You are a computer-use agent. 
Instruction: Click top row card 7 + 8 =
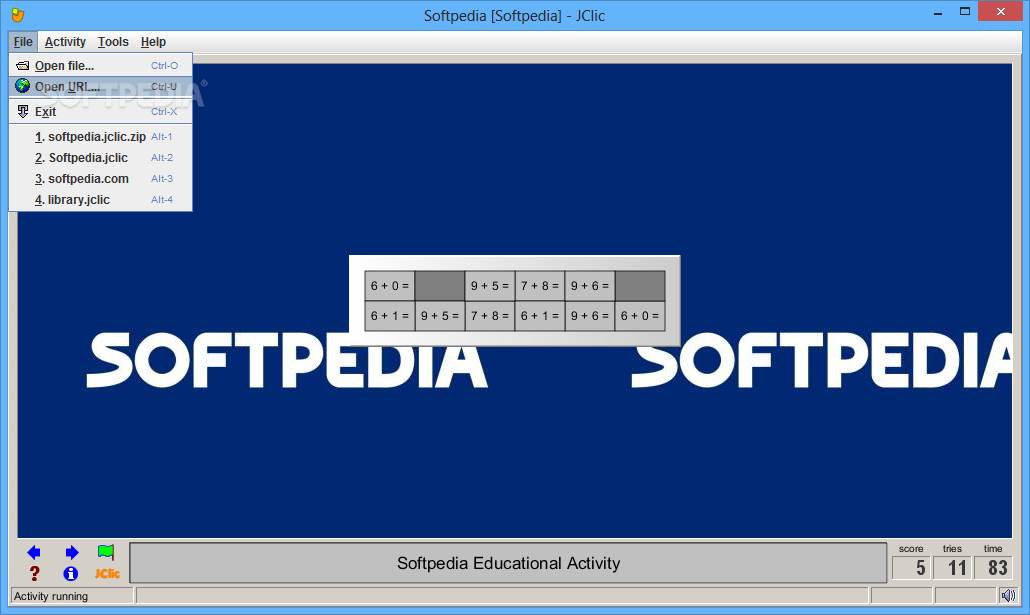pyautogui.click(x=540, y=286)
